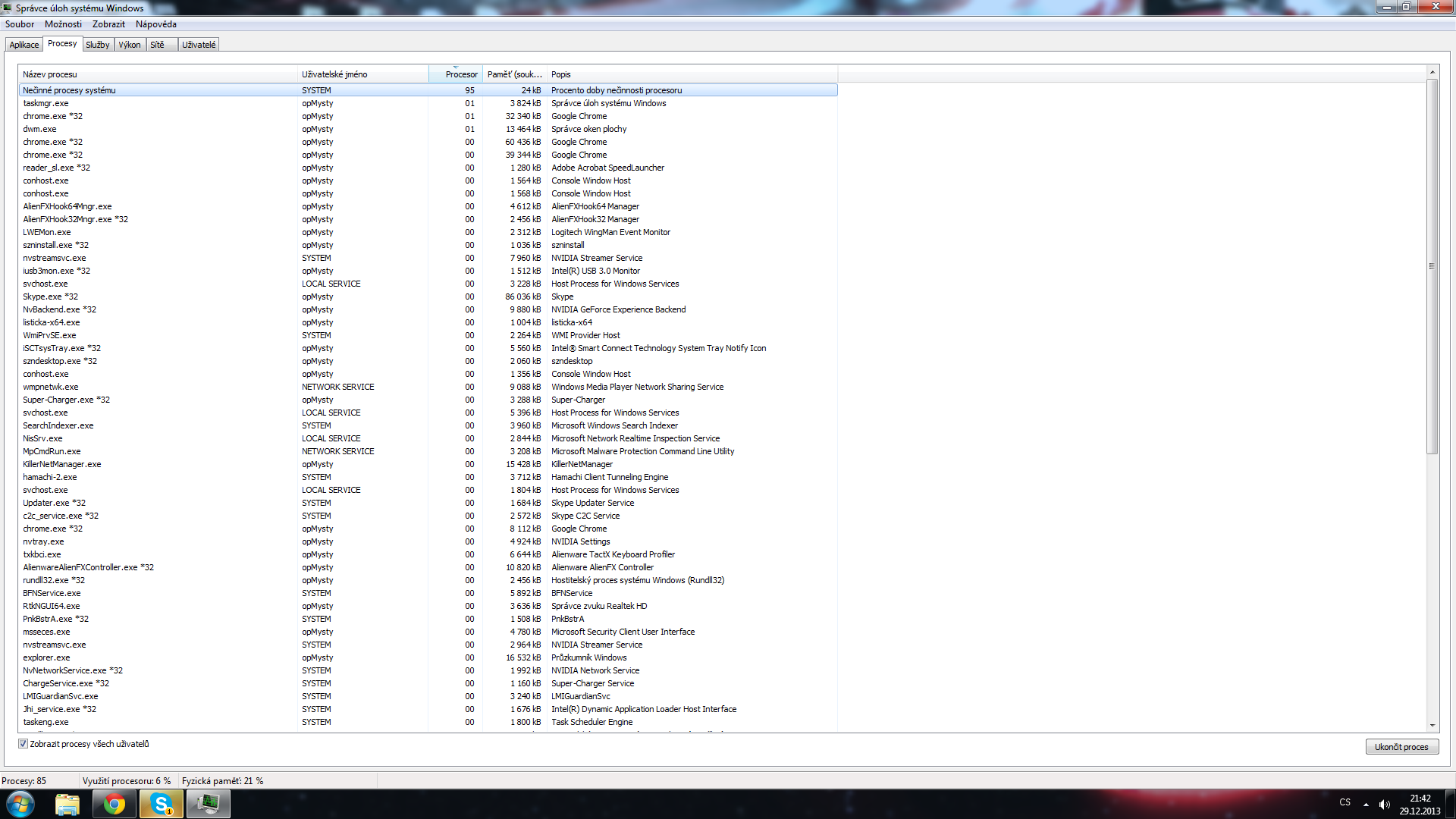The image size is (1456, 819).
Task: Click CS language indicator in tray
Action: click(x=1345, y=802)
